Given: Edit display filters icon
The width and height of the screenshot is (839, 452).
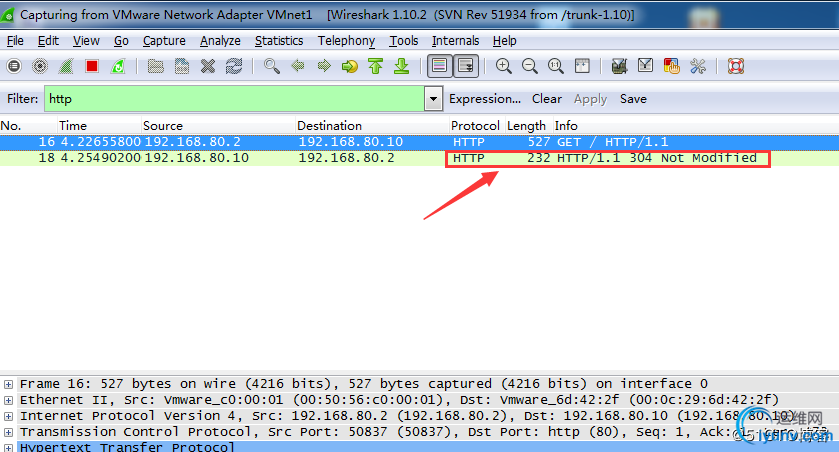Looking at the screenshot, I should [645, 66].
